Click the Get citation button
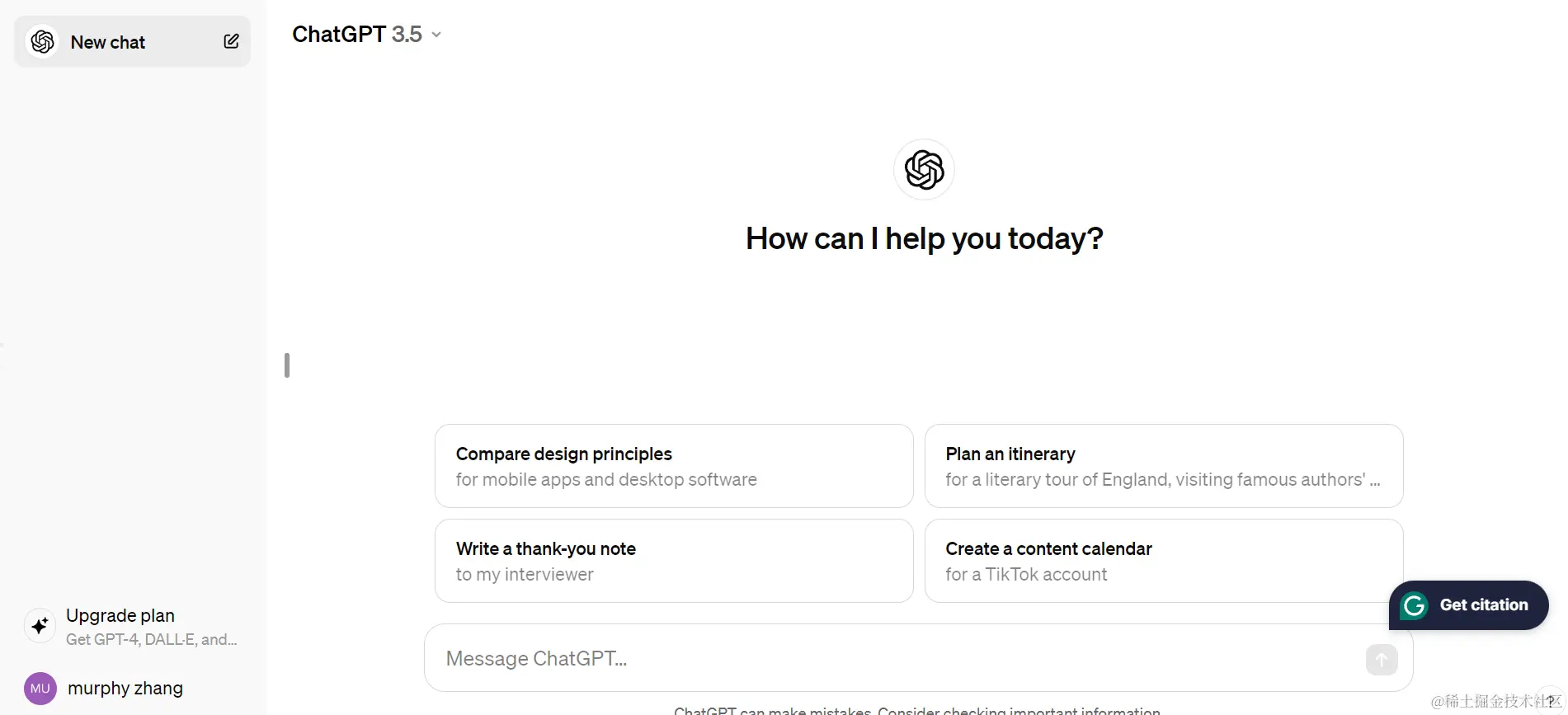The height and width of the screenshot is (715, 1568). tap(1469, 605)
